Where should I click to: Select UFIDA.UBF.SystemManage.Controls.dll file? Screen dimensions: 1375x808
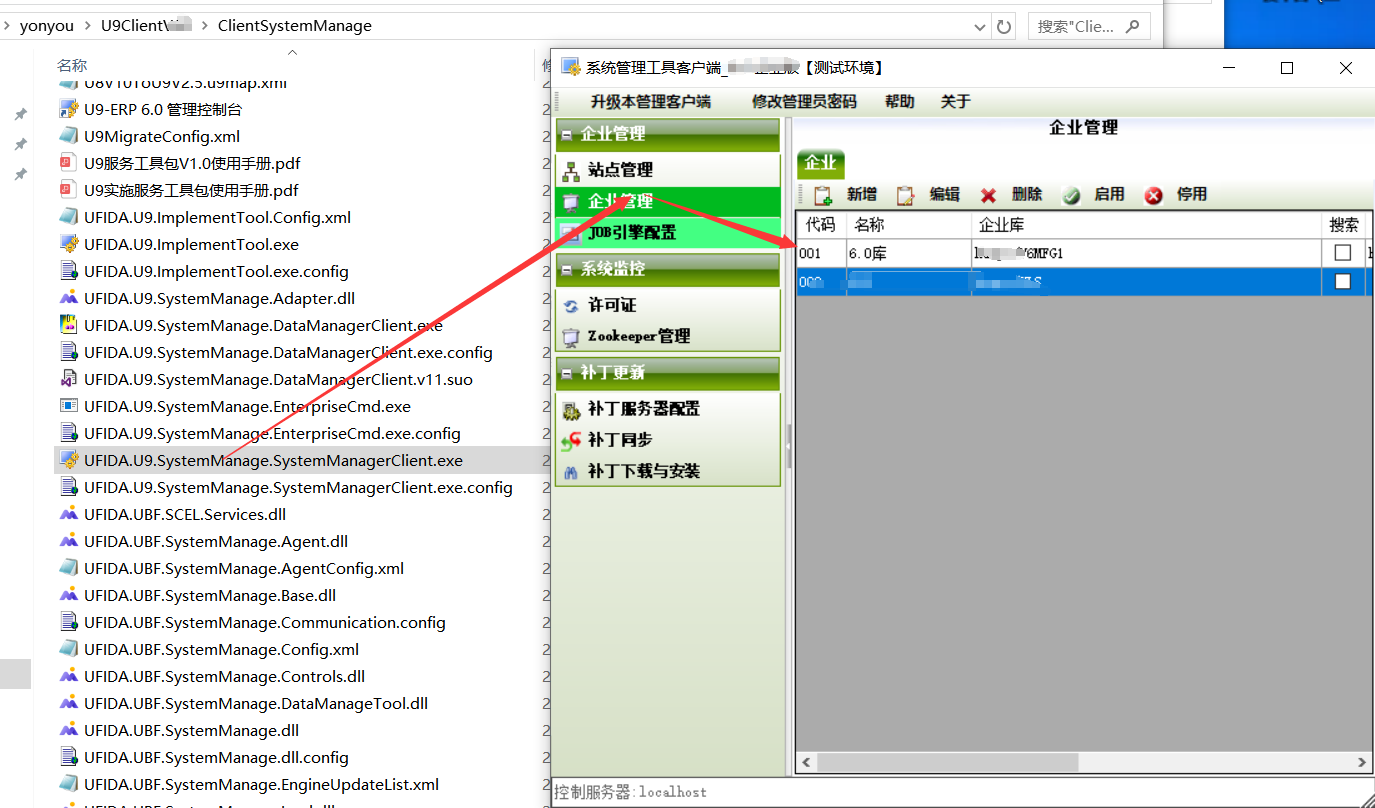tap(224, 676)
